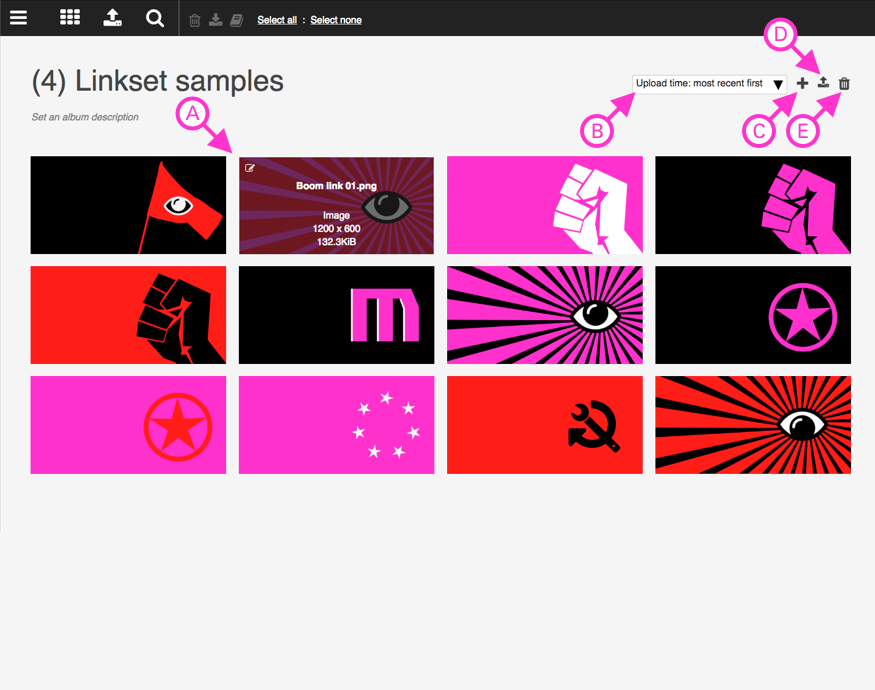
Task: Click the greyed download icon in top bar
Action: 215,20
